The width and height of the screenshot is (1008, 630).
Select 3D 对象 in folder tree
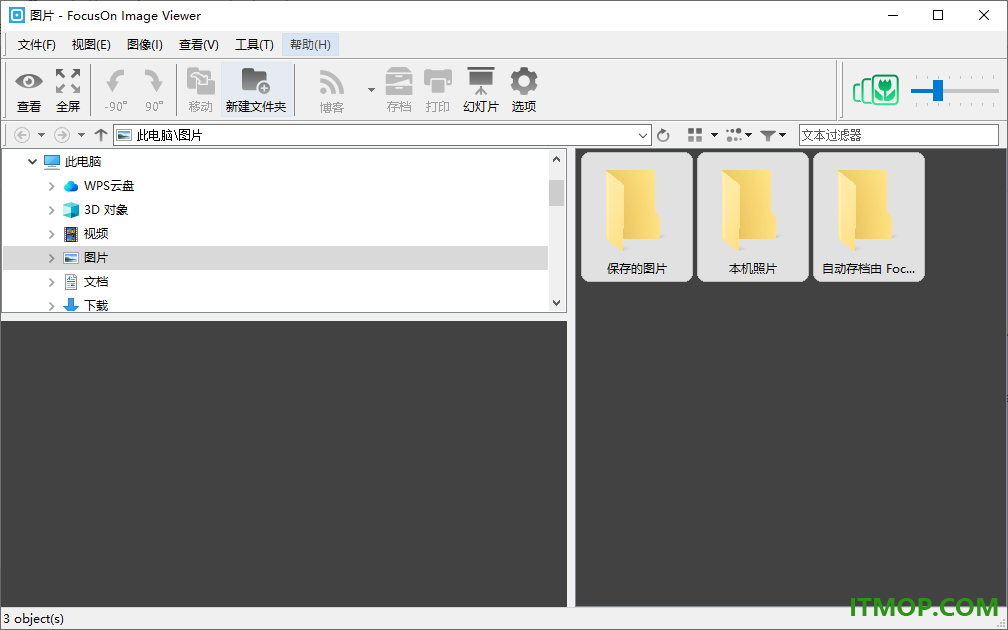pos(105,210)
